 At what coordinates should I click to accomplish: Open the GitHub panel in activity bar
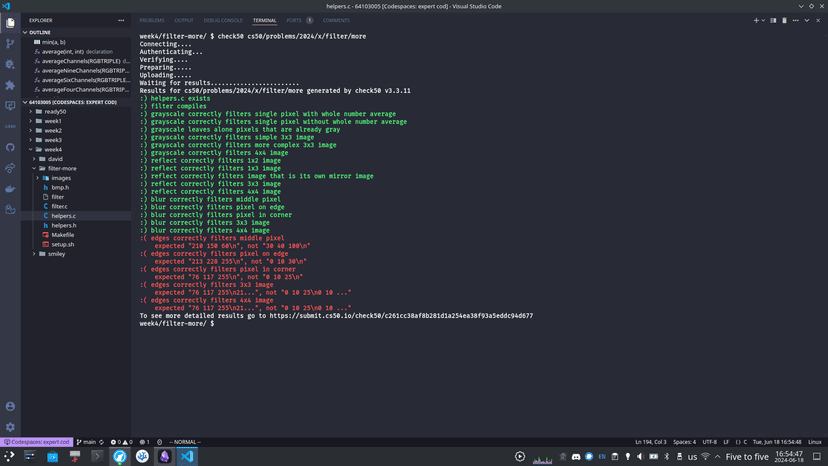pyautogui.click(x=10, y=147)
